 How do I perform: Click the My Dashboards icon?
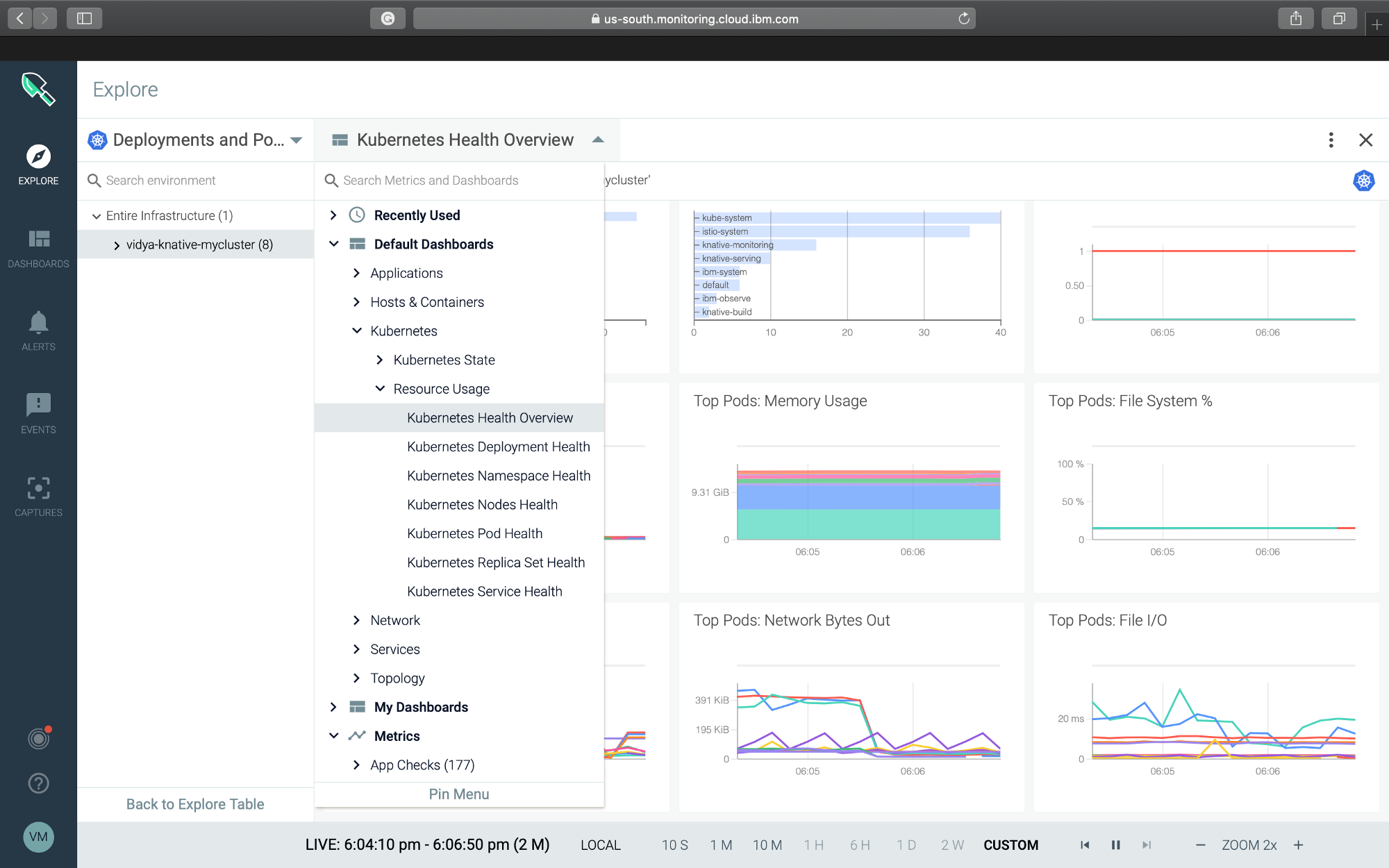click(x=357, y=707)
